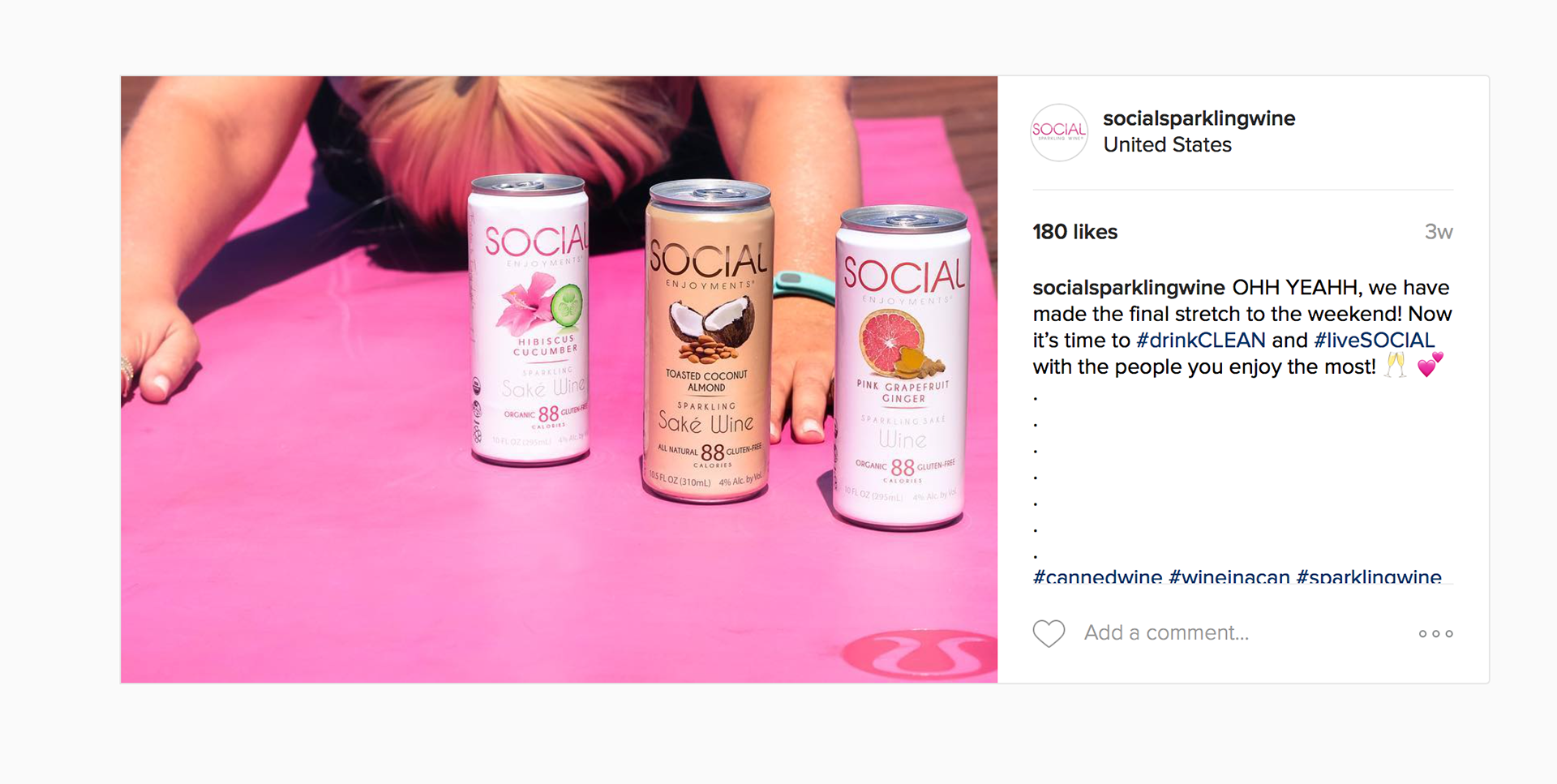Open the three-dot more options menu
Screen dimensions: 1557x784
pos(1435,633)
